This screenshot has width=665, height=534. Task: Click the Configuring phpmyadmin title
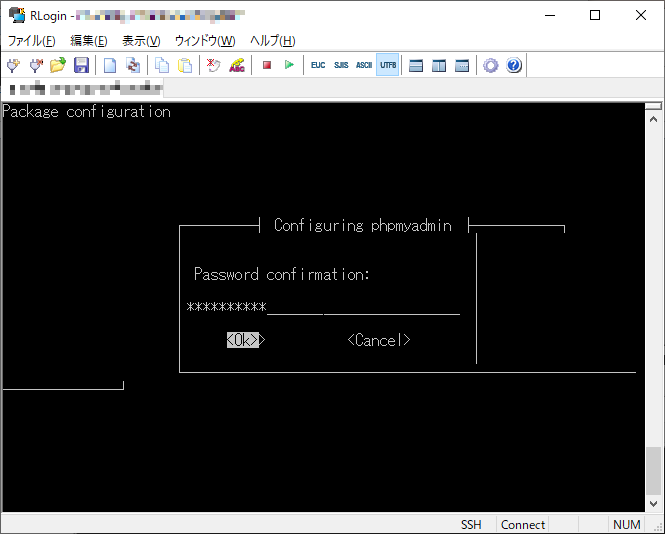coord(363,225)
